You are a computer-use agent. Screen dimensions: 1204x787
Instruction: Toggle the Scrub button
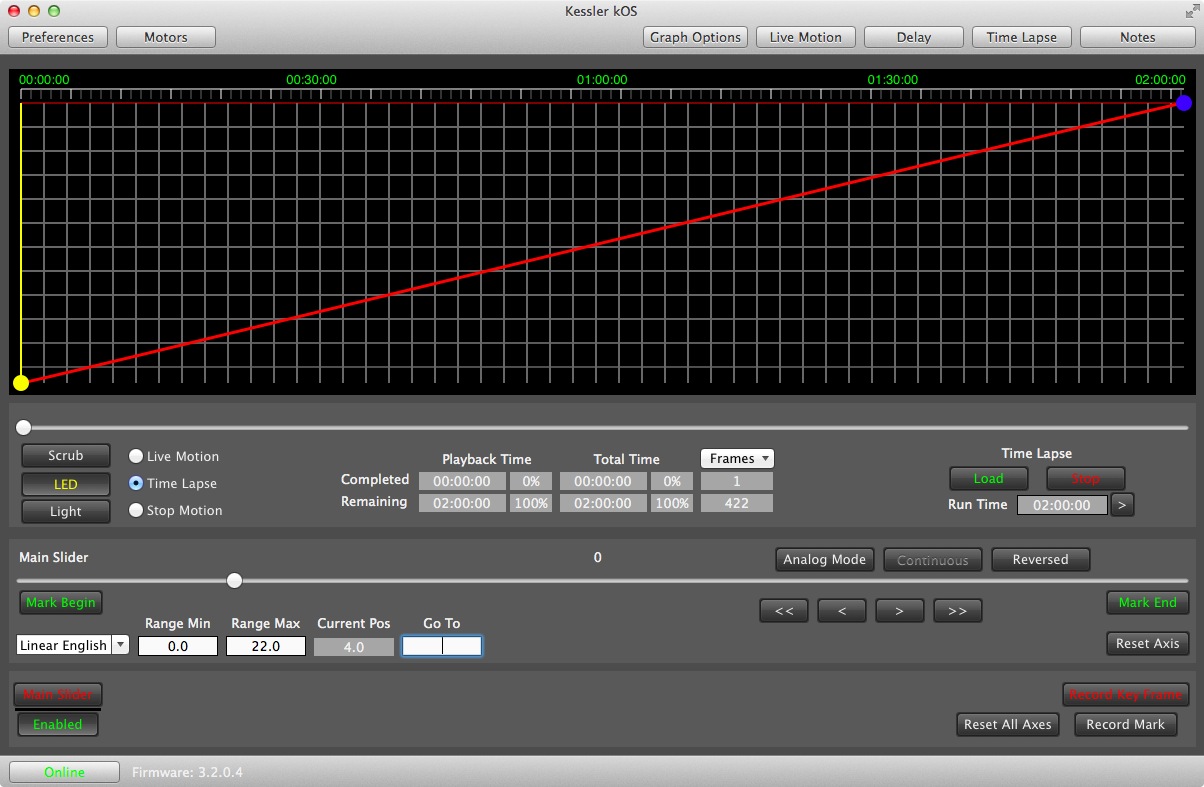[66, 455]
